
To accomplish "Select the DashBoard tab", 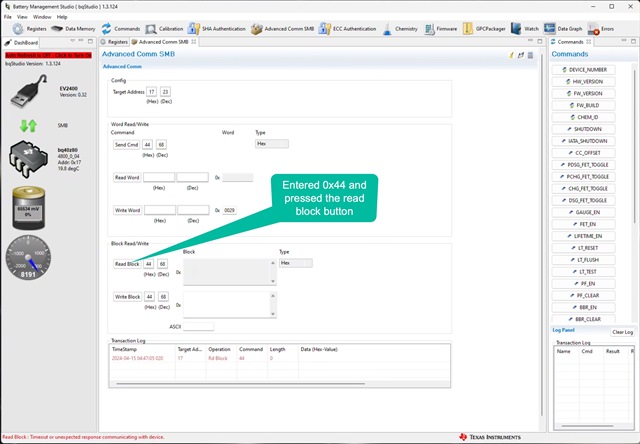I will (22, 42).
